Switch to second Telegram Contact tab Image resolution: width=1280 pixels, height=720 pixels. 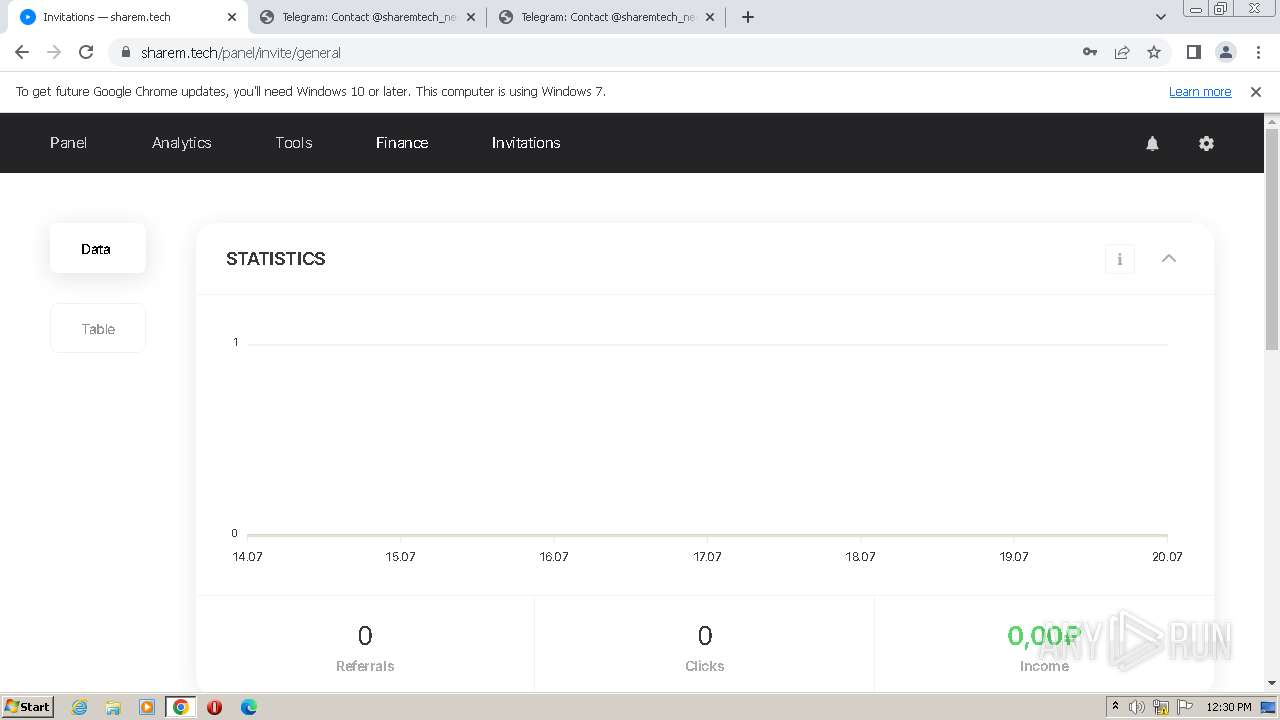click(x=606, y=17)
